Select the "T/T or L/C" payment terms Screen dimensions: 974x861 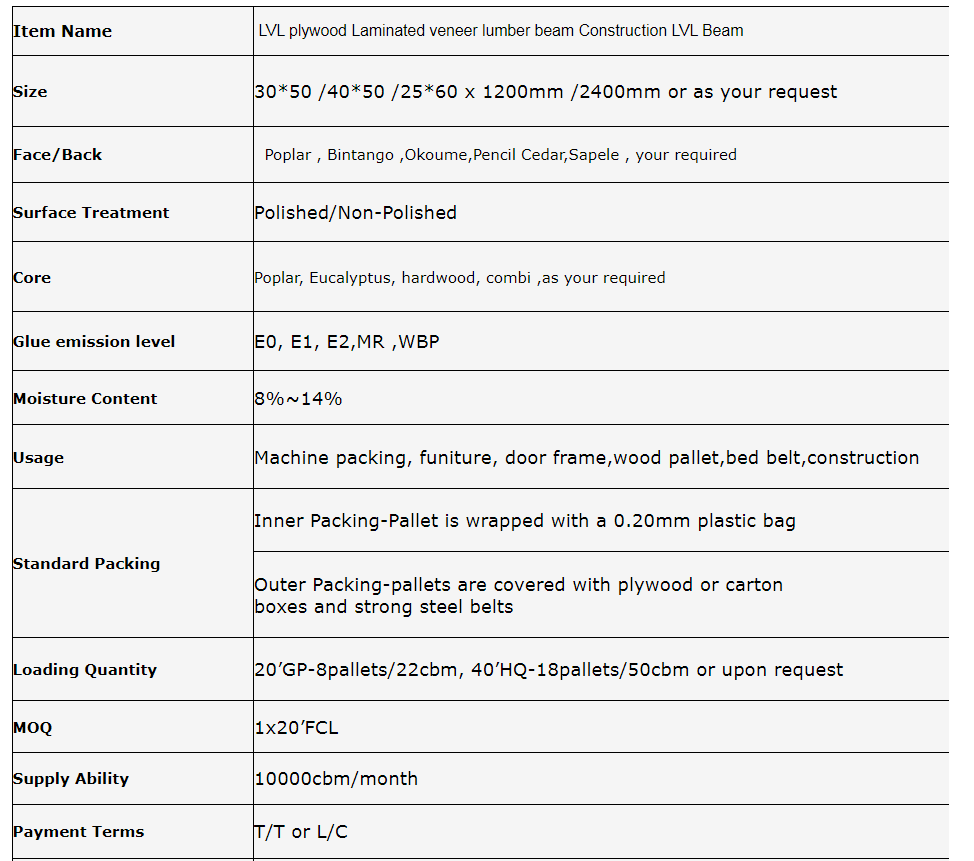pyautogui.click(x=301, y=832)
